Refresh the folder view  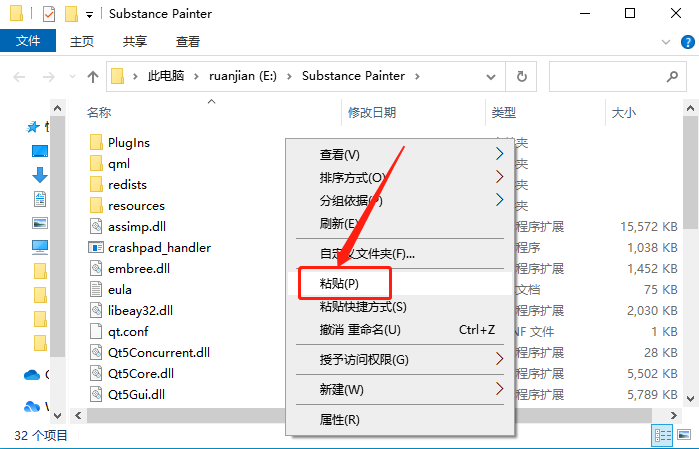(x=521, y=77)
